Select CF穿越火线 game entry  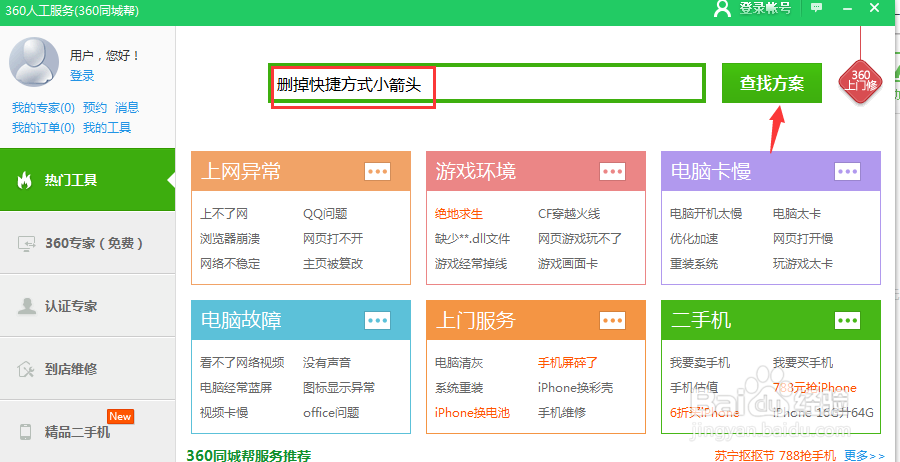569,214
